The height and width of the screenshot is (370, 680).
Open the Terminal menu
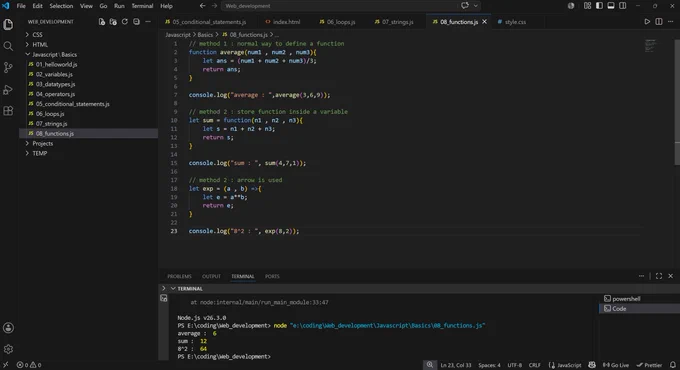tap(142, 6)
